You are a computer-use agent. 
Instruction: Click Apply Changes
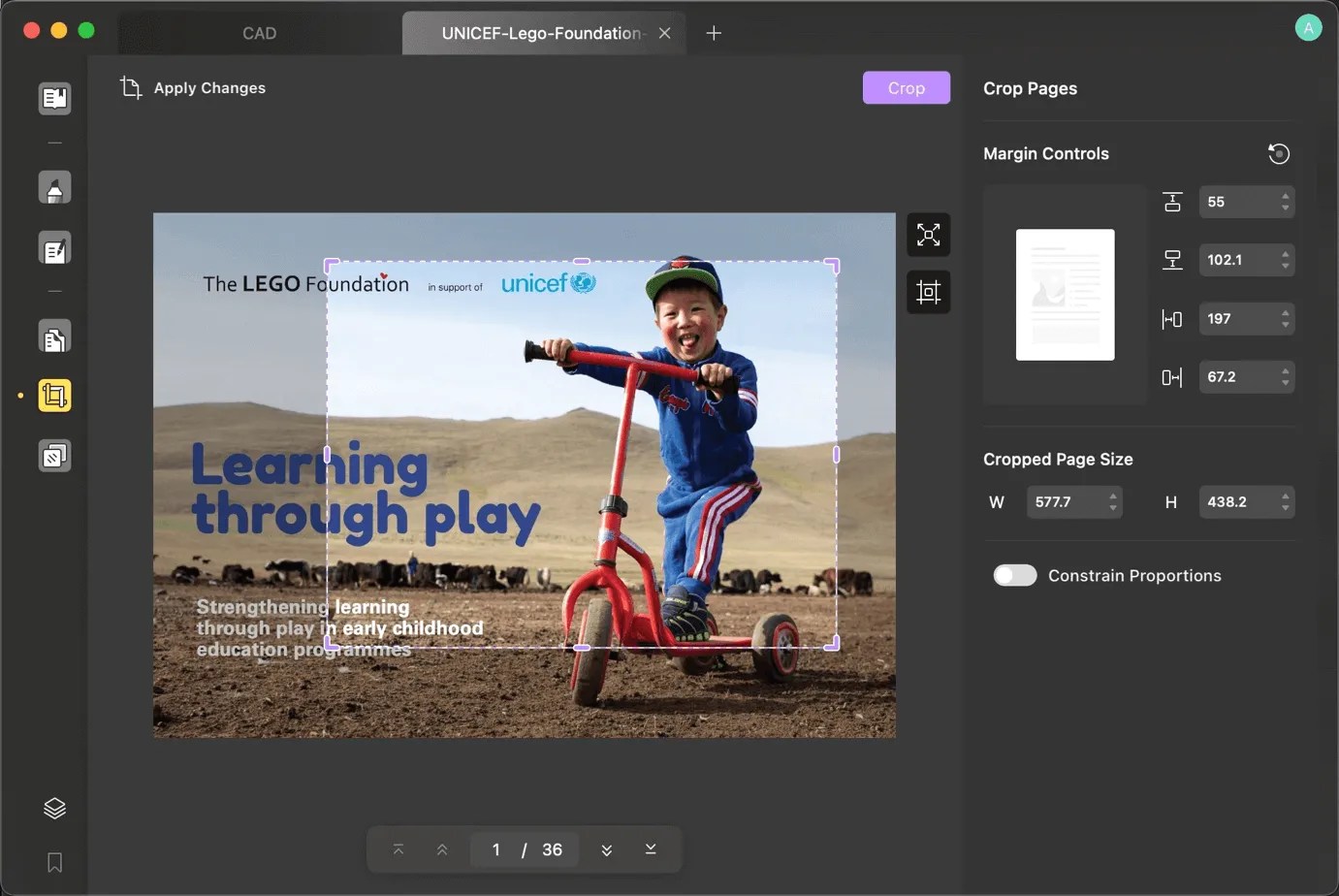193,87
